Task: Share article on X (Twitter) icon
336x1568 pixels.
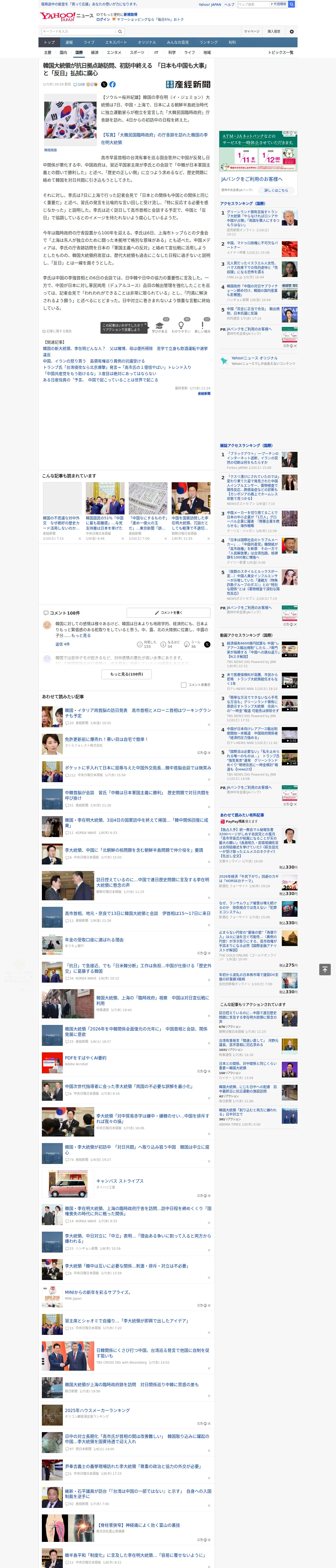Action: click(104, 85)
